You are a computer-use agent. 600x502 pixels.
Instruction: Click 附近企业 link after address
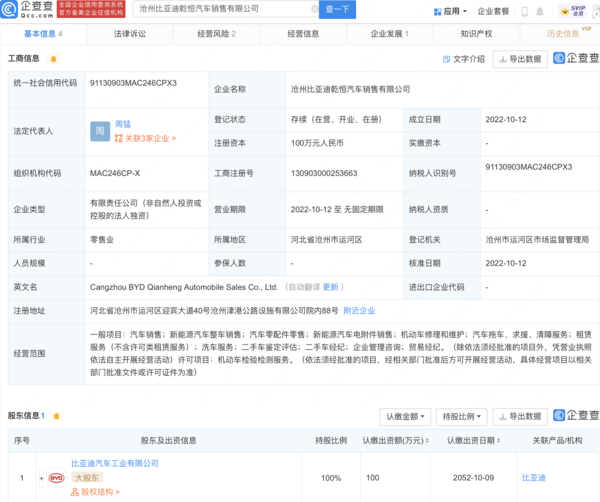click(359, 311)
